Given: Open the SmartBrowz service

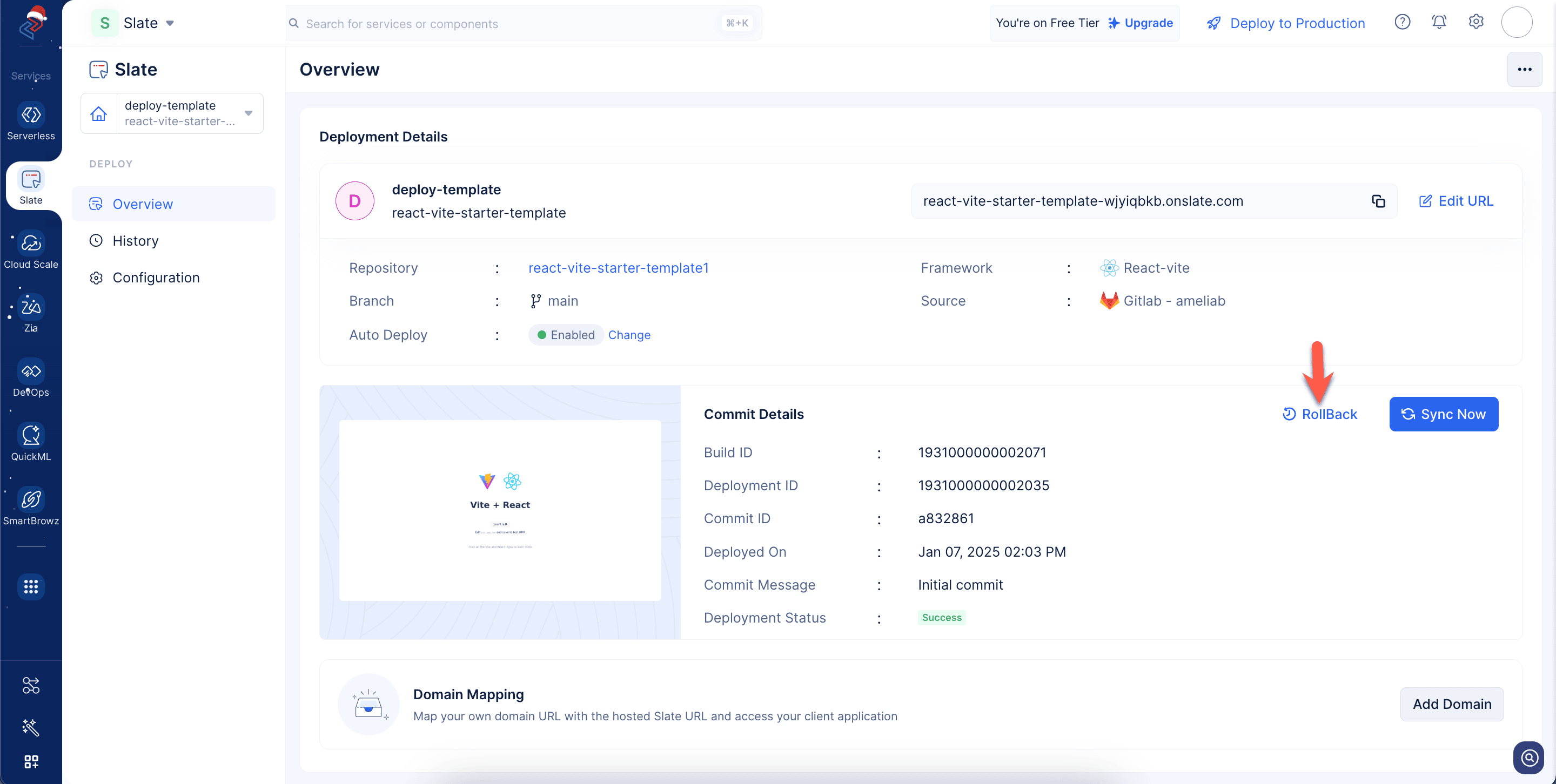Looking at the screenshot, I should point(31,507).
